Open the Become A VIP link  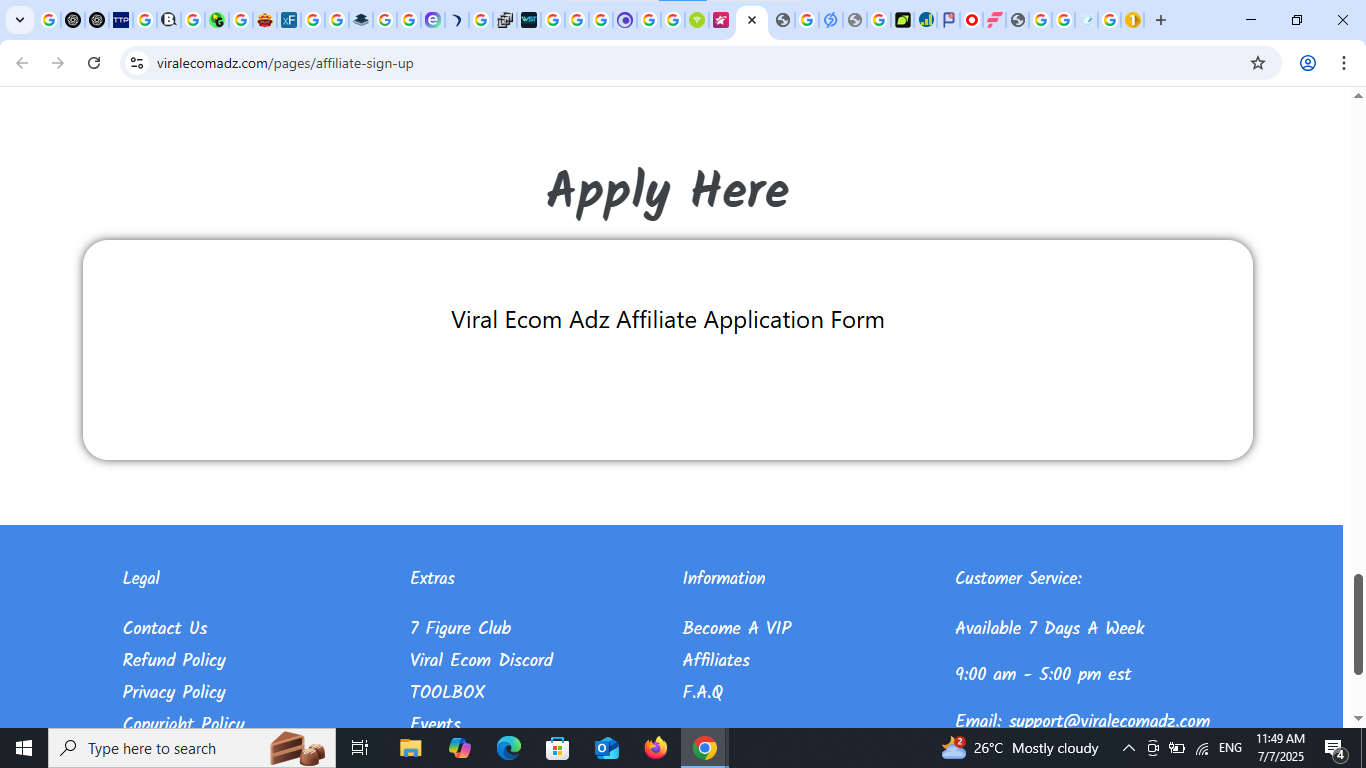(737, 628)
